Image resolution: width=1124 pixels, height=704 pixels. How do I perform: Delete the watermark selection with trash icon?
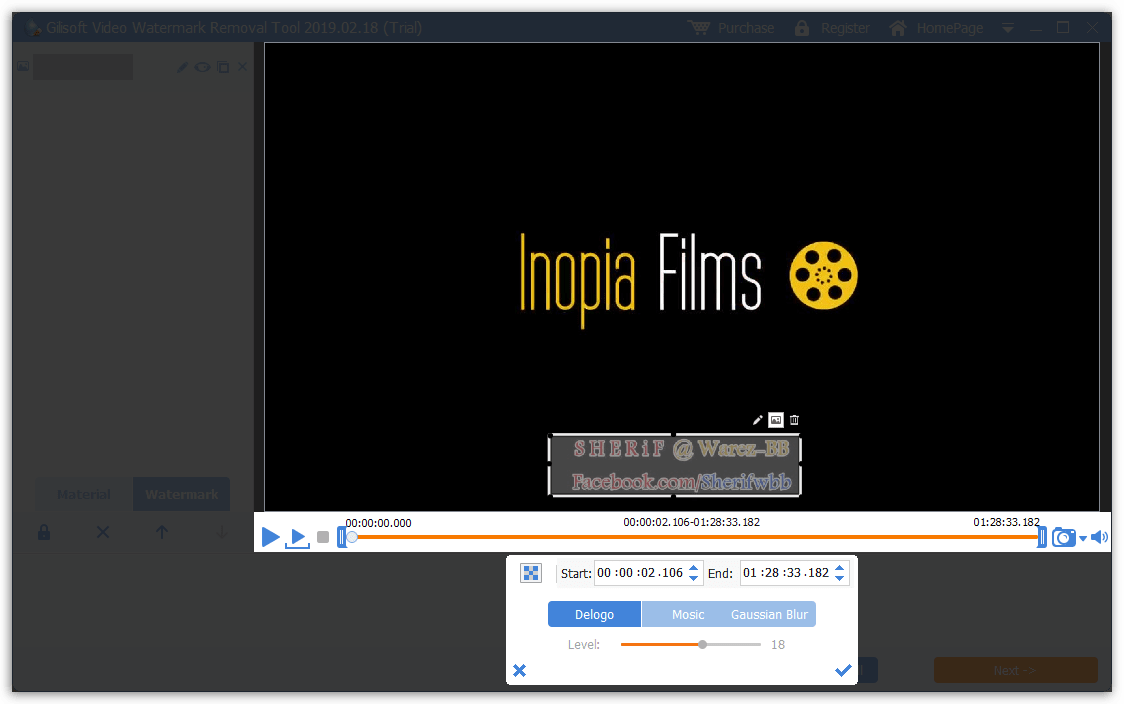point(794,420)
